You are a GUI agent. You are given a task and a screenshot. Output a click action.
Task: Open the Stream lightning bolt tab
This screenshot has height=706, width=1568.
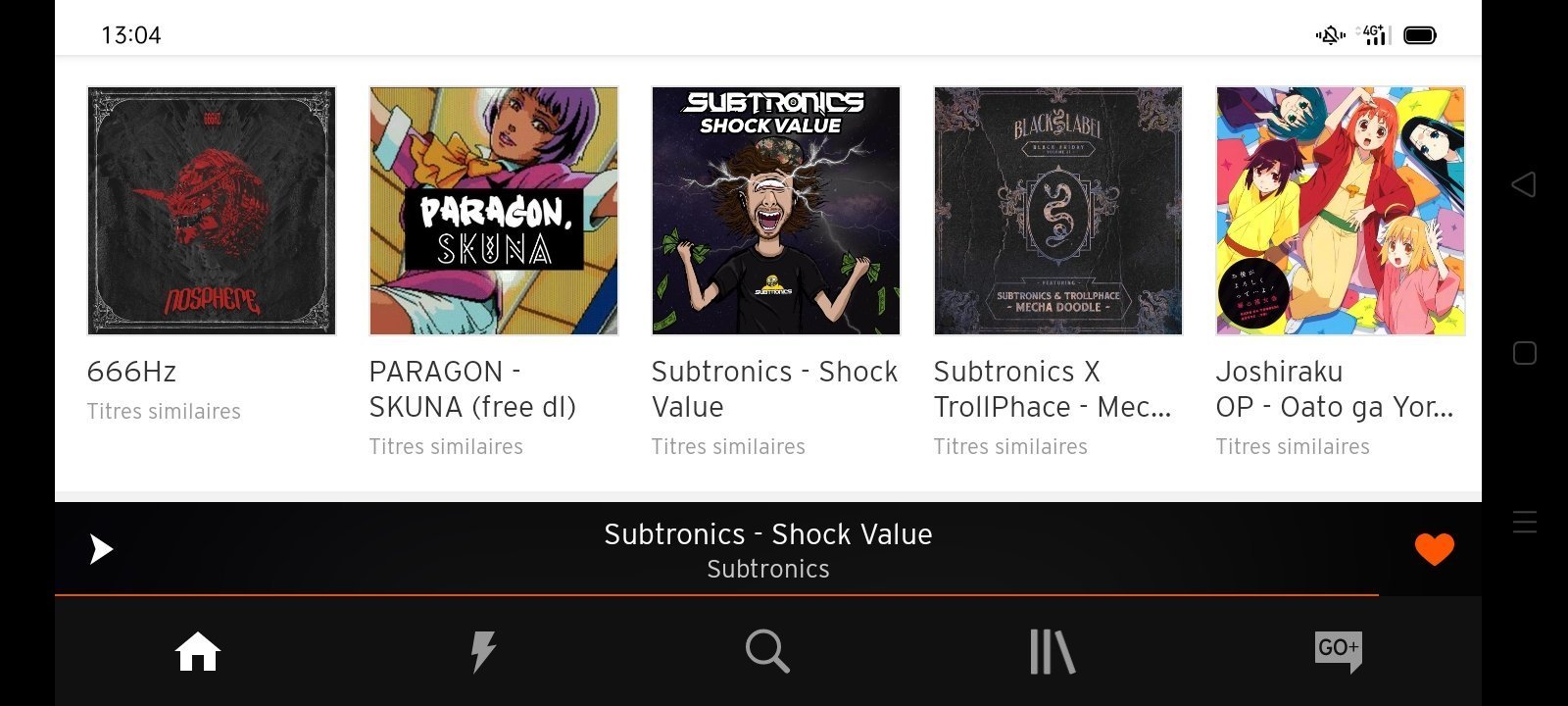point(483,651)
